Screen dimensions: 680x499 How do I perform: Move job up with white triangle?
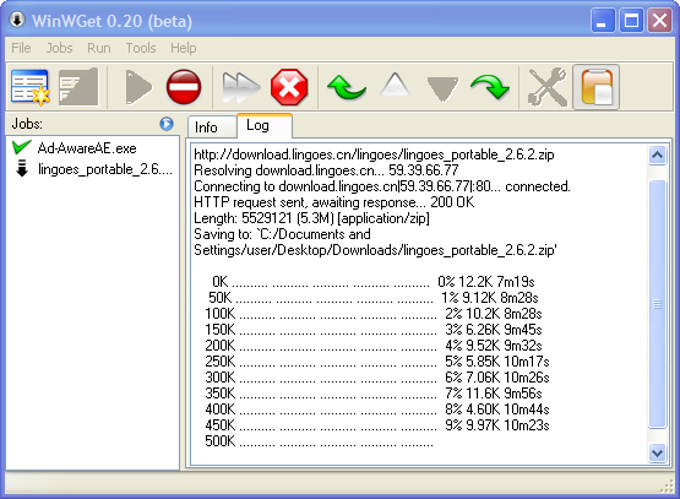point(395,85)
